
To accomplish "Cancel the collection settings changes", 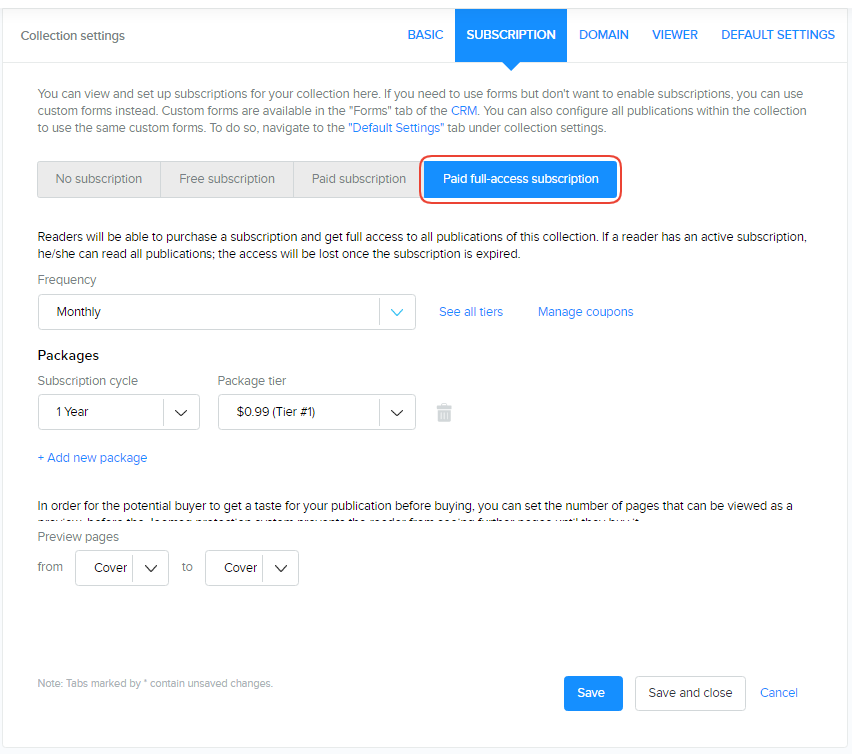I will click(x=779, y=693).
